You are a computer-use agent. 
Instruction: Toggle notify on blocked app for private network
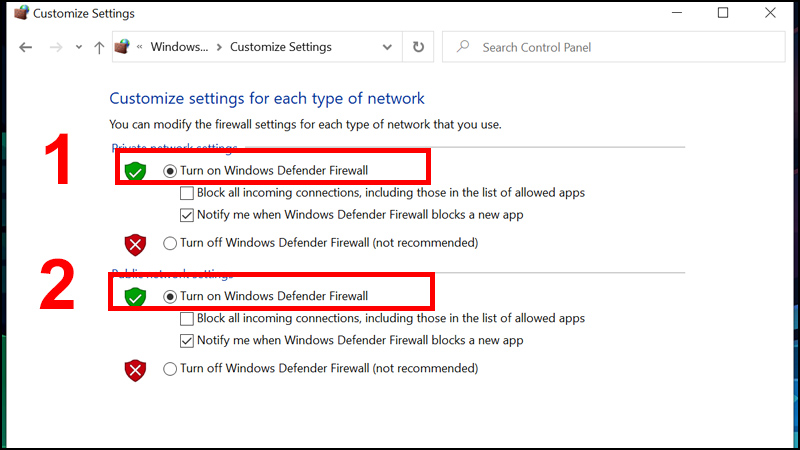click(x=187, y=215)
